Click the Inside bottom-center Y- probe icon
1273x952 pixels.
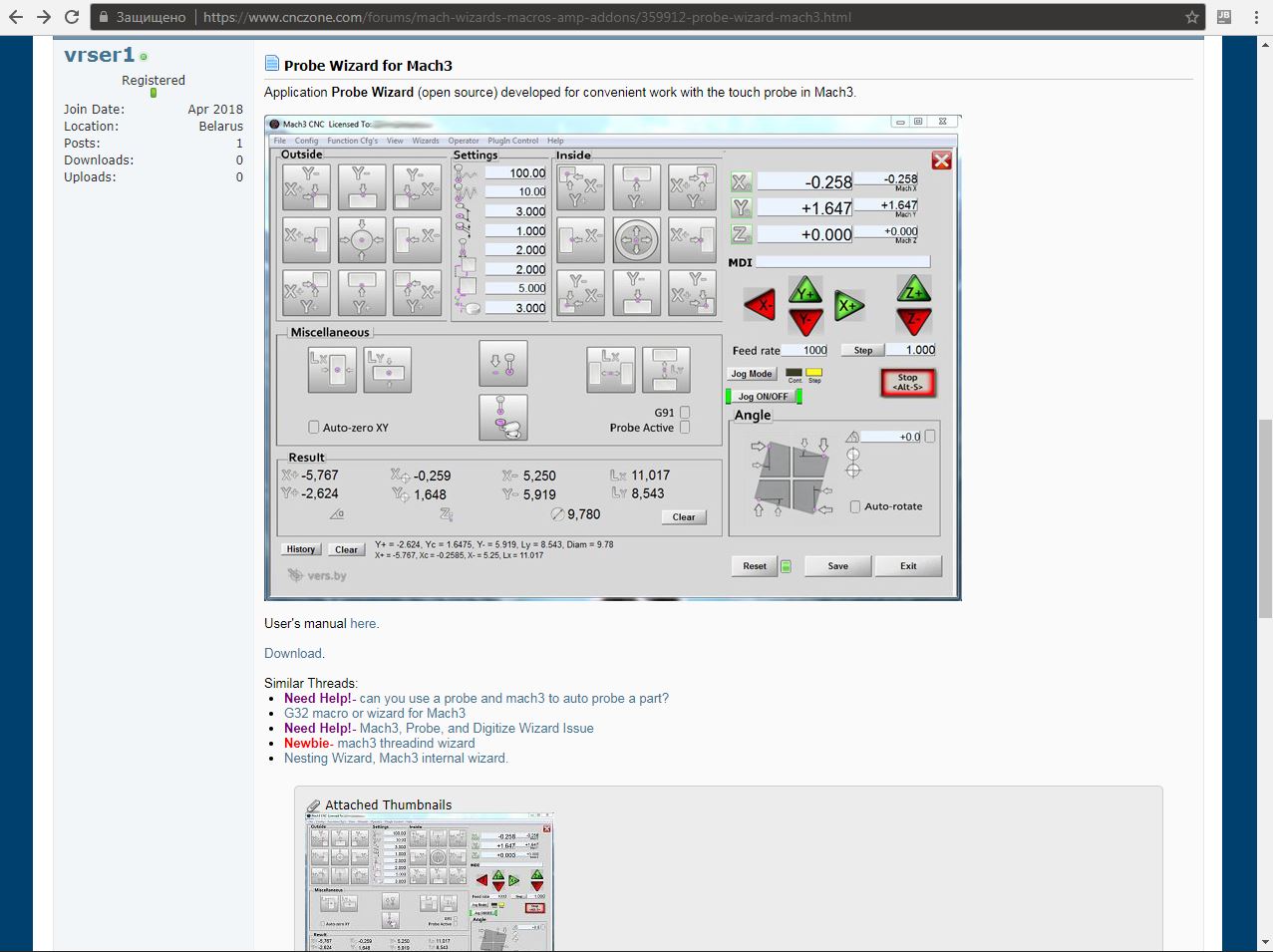[637, 293]
